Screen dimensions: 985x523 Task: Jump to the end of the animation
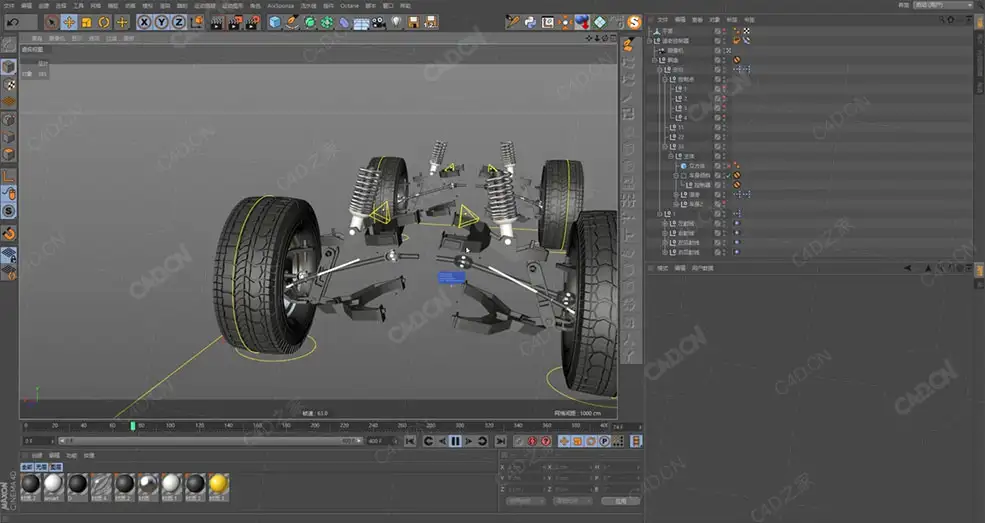[x=501, y=441]
